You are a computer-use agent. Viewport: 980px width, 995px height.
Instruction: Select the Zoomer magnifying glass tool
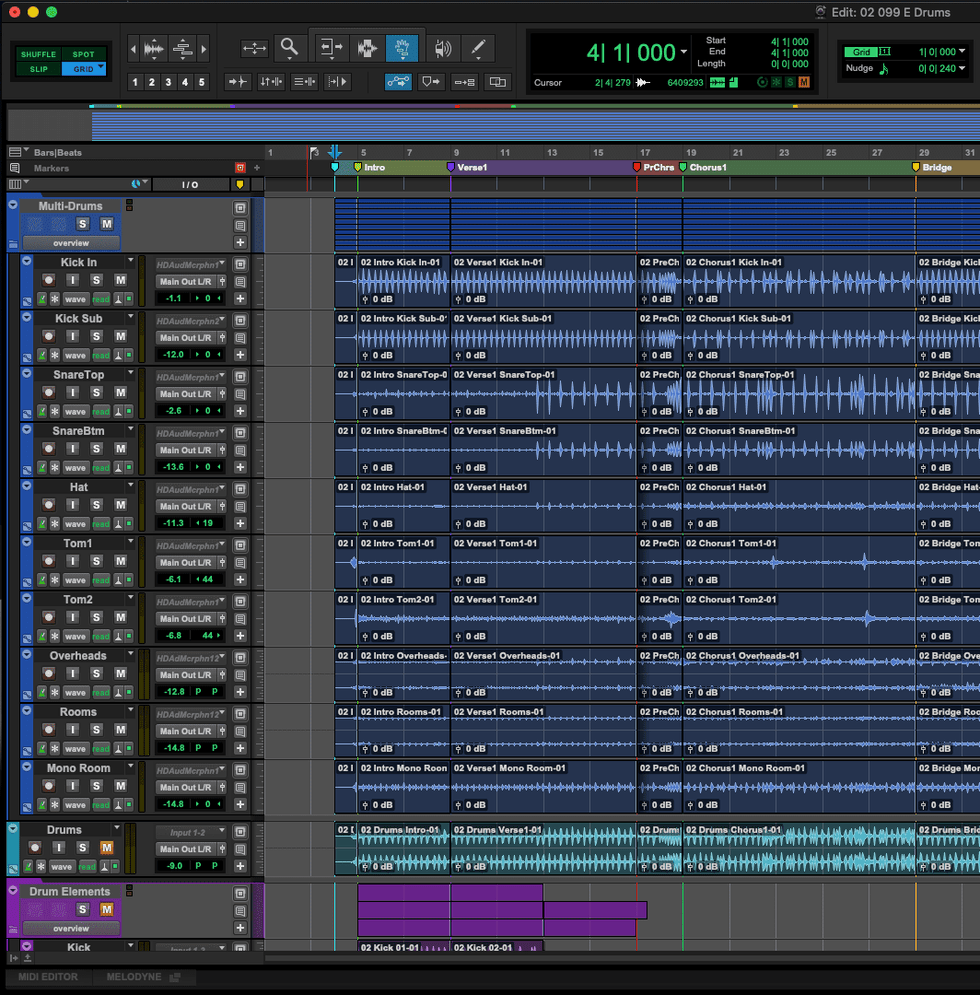click(289, 47)
